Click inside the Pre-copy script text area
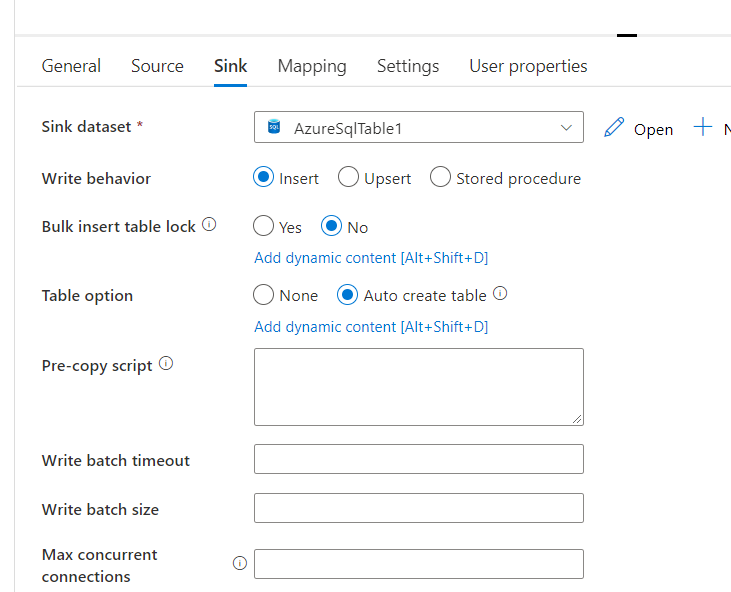The image size is (731, 592). (419, 387)
